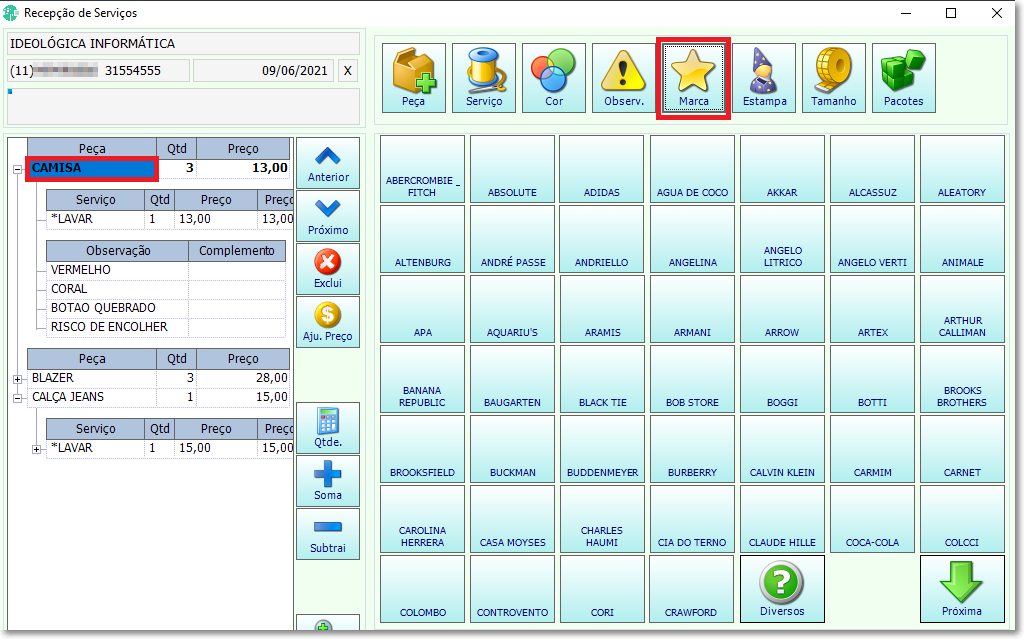Go to Próximo item with down arrow
Screen dimensions: 1024x639
click(x=328, y=216)
